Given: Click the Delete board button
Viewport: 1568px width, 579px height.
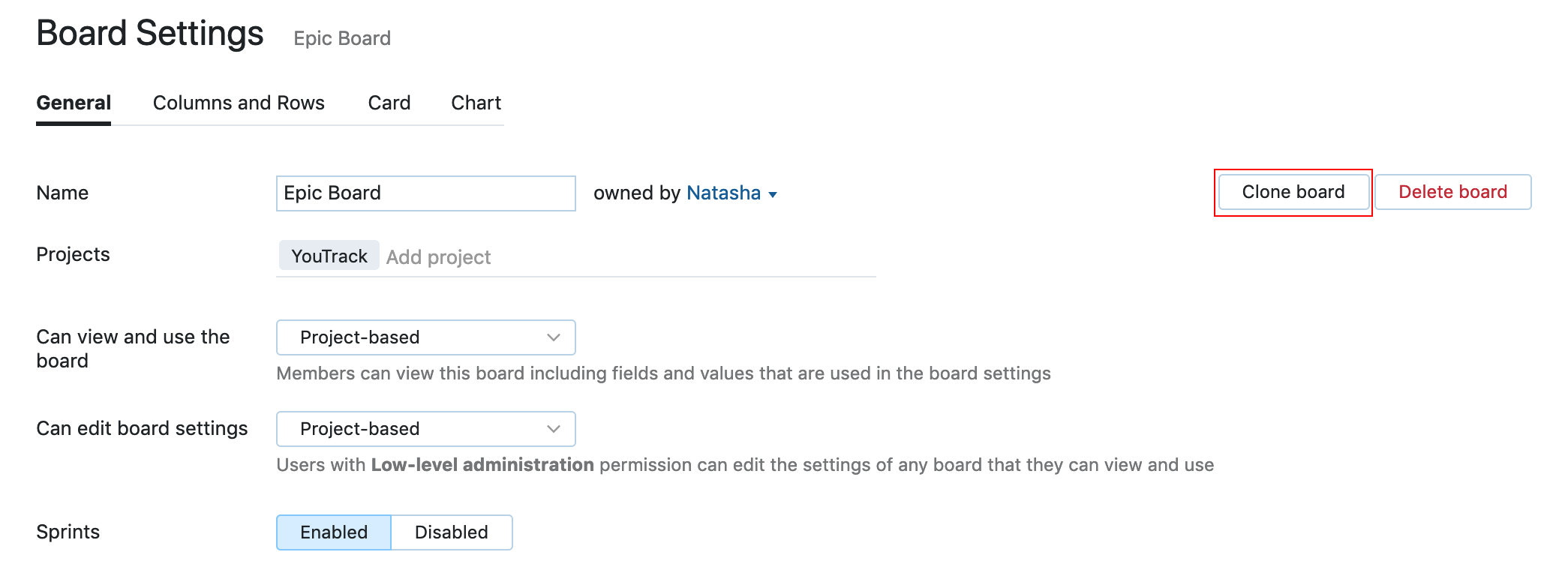Looking at the screenshot, I should [x=1453, y=192].
